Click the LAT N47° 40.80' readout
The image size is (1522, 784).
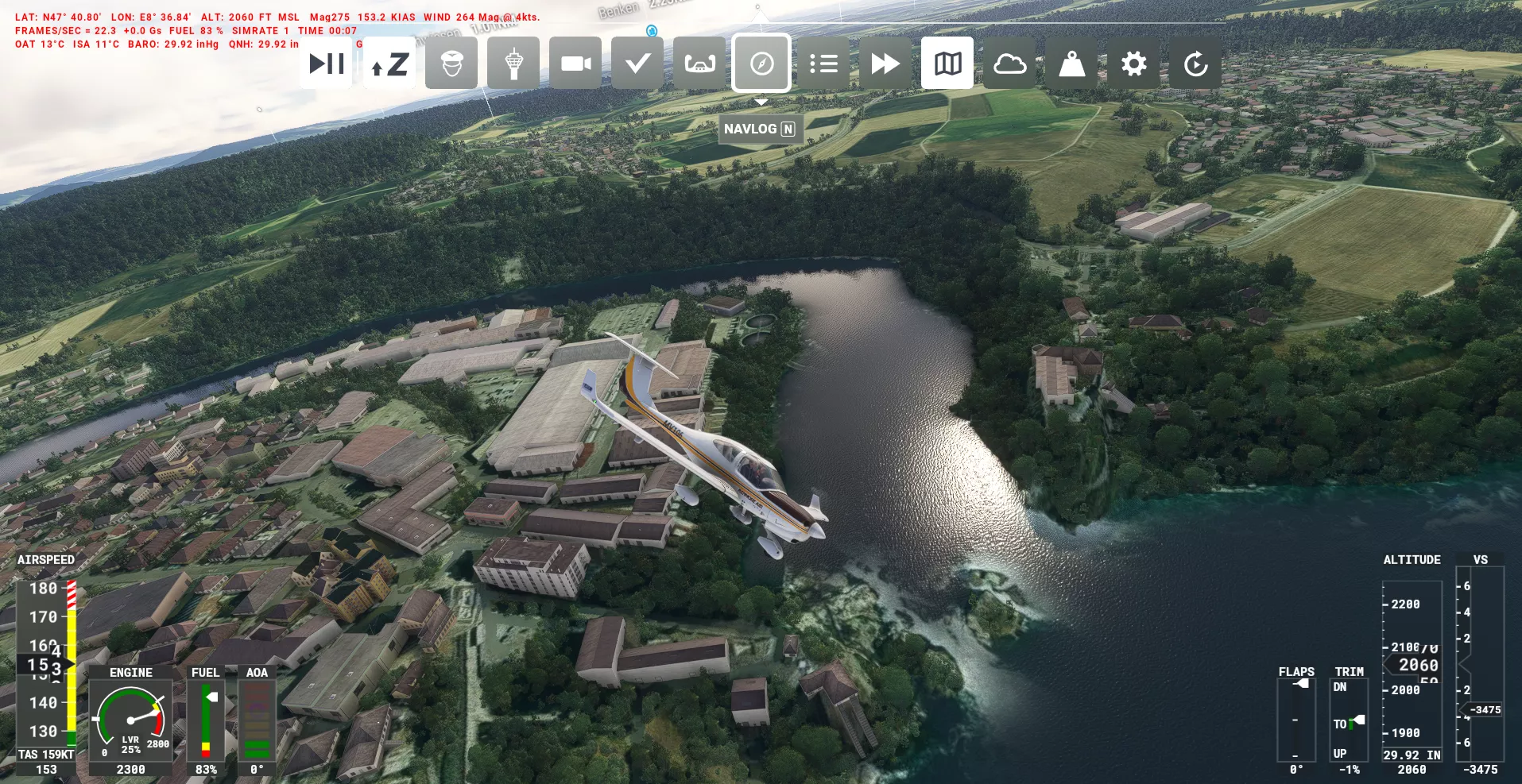(x=58, y=17)
